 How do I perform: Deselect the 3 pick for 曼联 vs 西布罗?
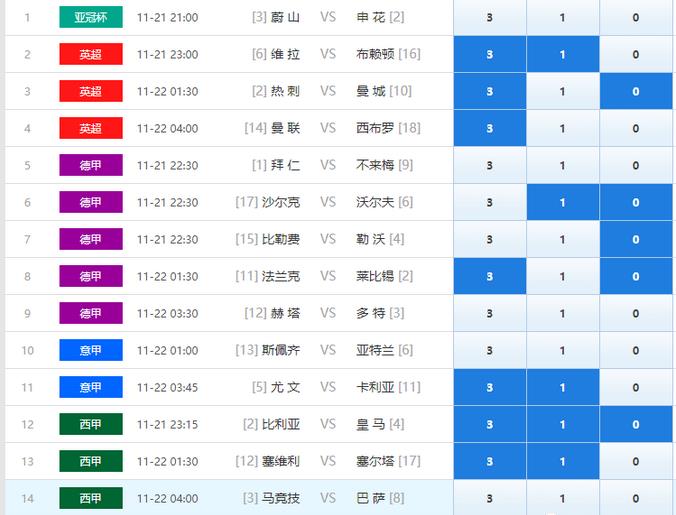coord(490,128)
